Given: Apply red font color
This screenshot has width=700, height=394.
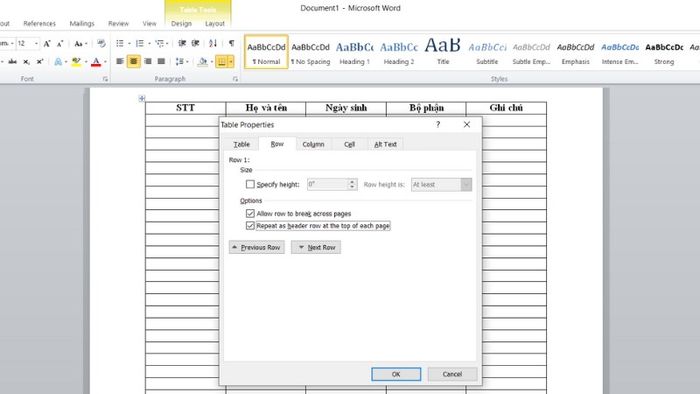Looking at the screenshot, I should 96,62.
